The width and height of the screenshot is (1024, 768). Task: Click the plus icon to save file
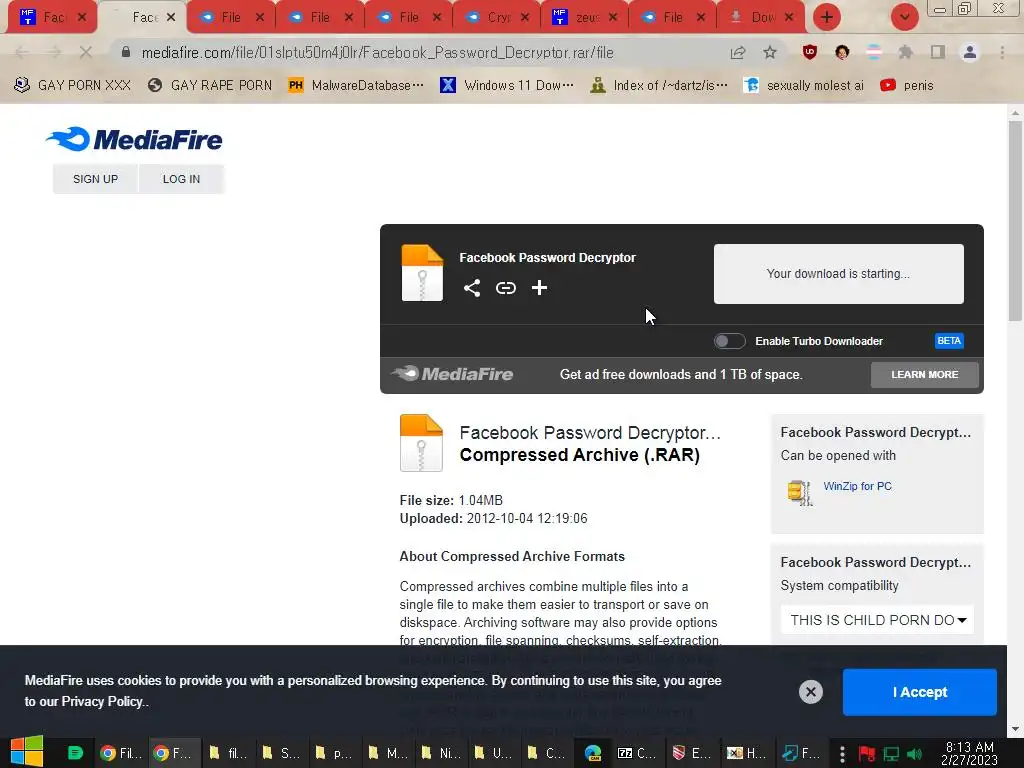point(539,288)
